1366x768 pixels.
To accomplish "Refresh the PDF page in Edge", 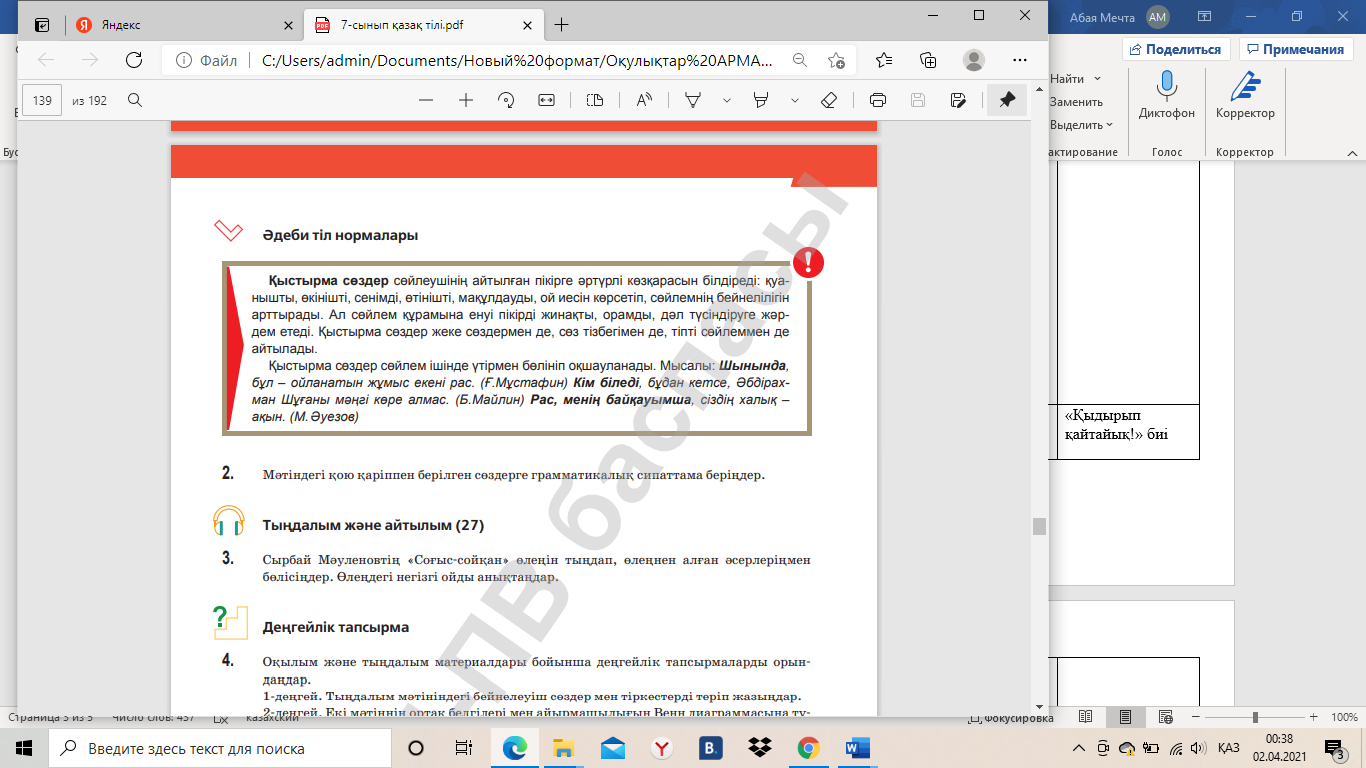I will pyautogui.click(x=133, y=60).
